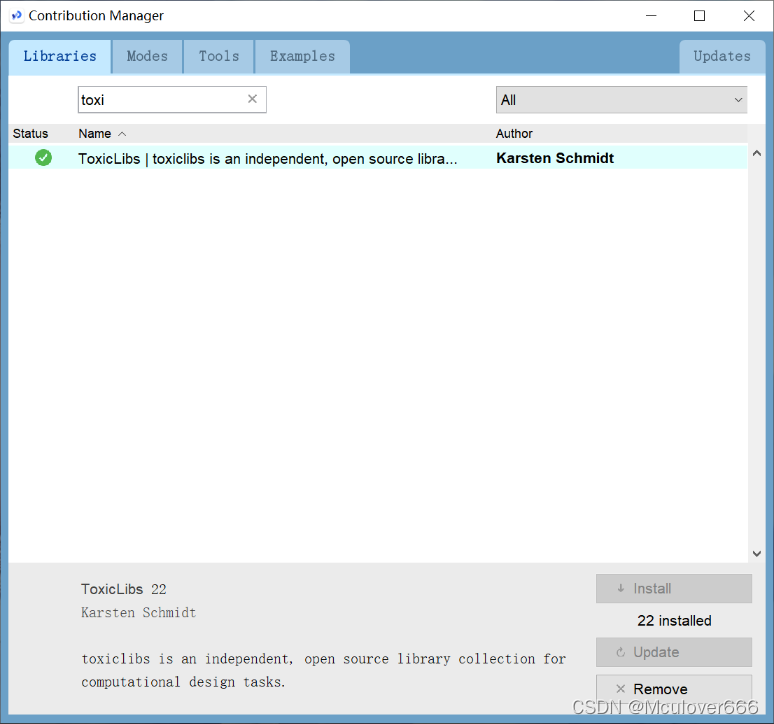
Task: Click the list scrollbar down arrow
Action: [757, 554]
